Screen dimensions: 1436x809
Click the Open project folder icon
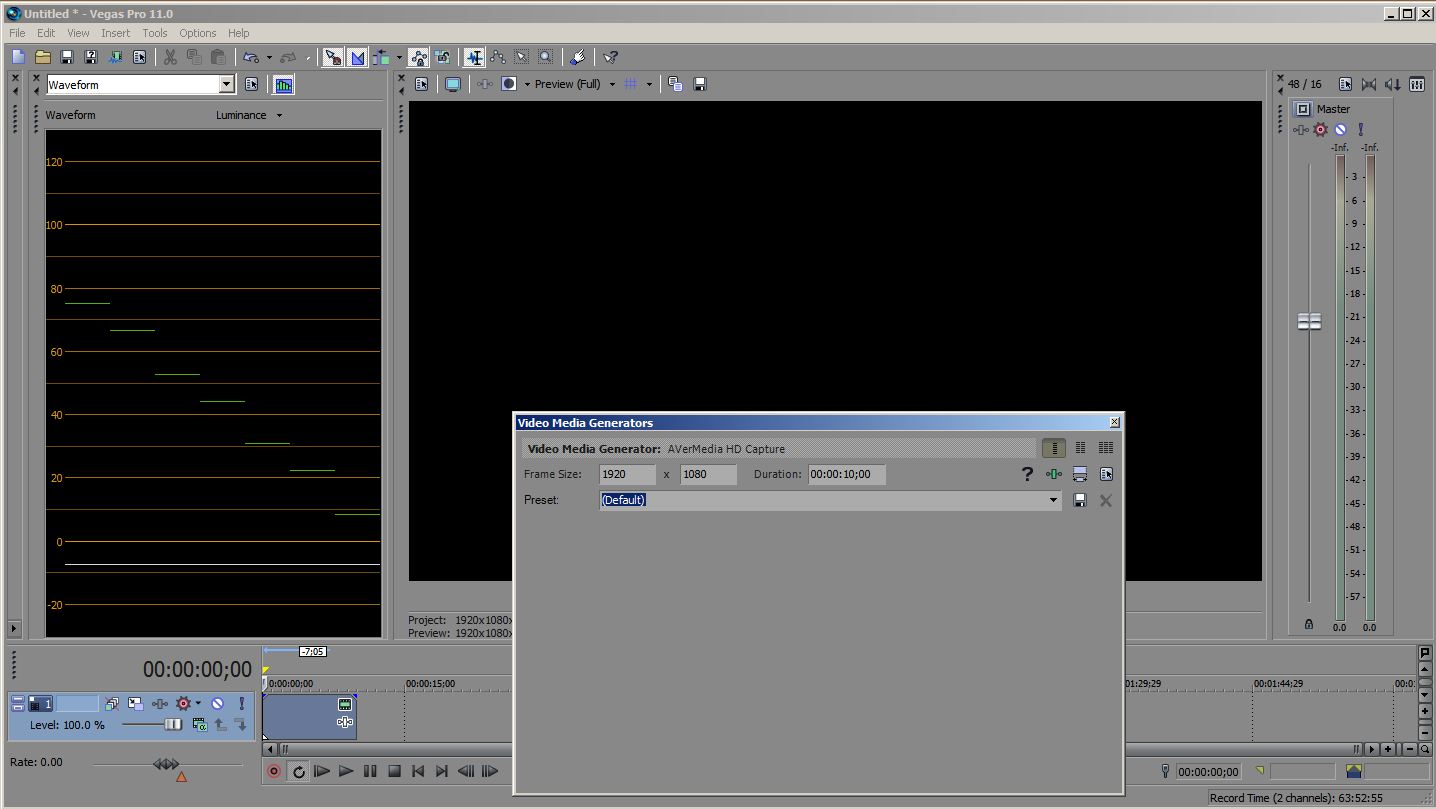[x=43, y=57]
